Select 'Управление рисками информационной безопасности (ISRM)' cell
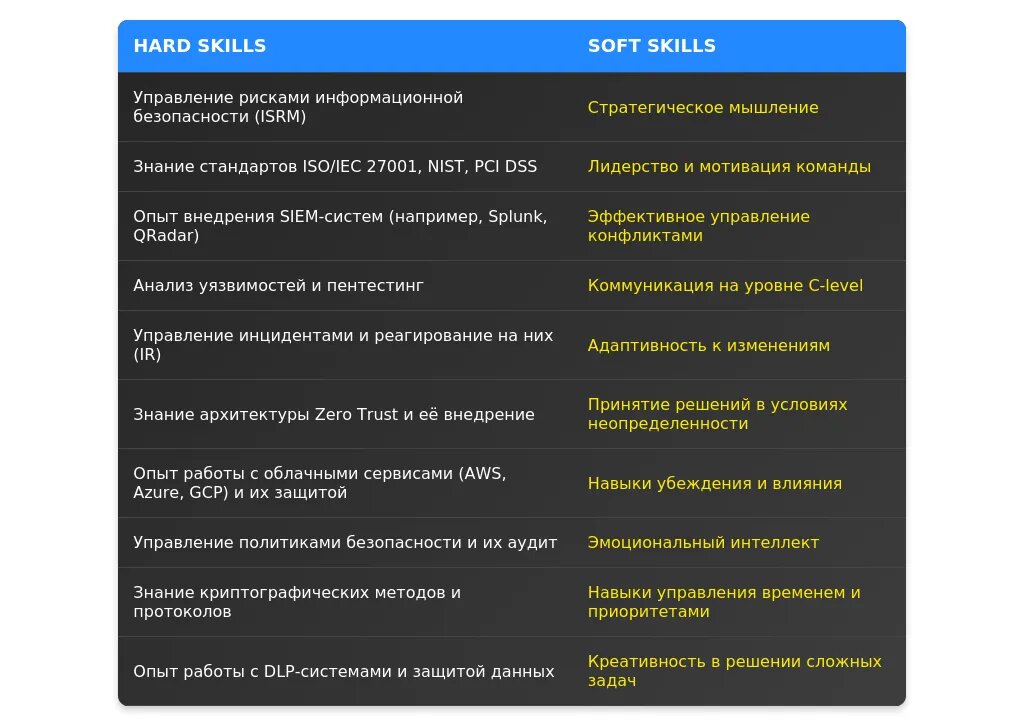Image resolution: width=1024 pixels, height=726 pixels. coord(345,107)
